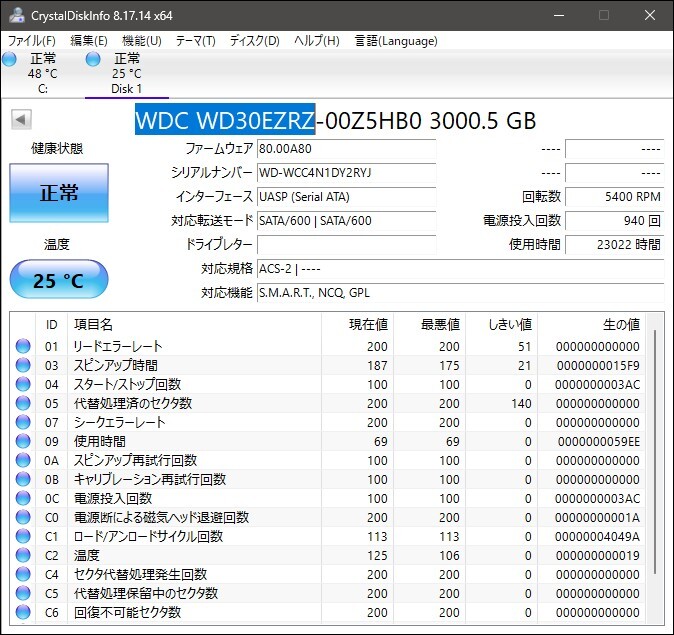Open the ディスク(D) menu
The width and height of the screenshot is (674, 635).
coord(254,41)
